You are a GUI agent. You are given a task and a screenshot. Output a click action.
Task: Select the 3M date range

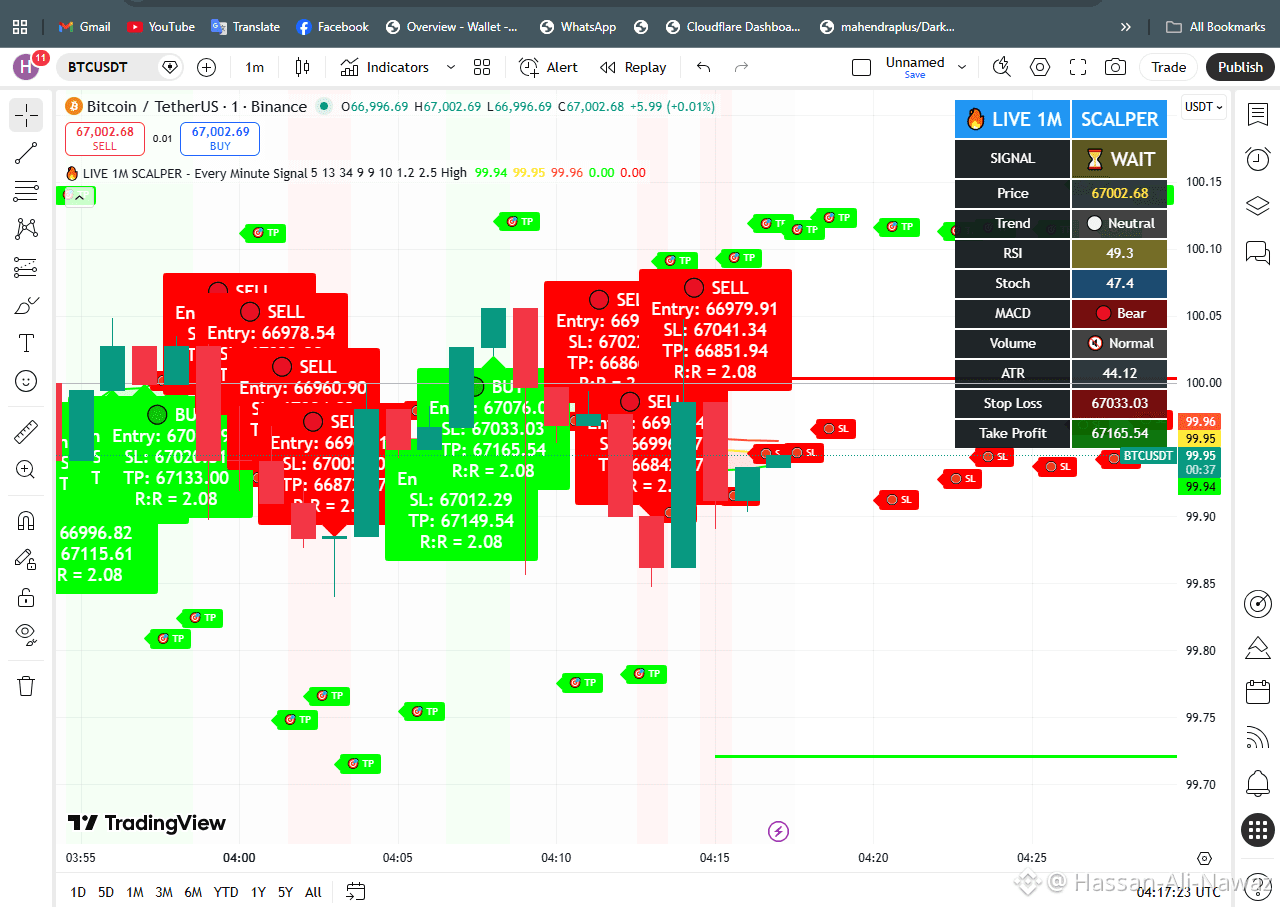pyautogui.click(x=164, y=892)
